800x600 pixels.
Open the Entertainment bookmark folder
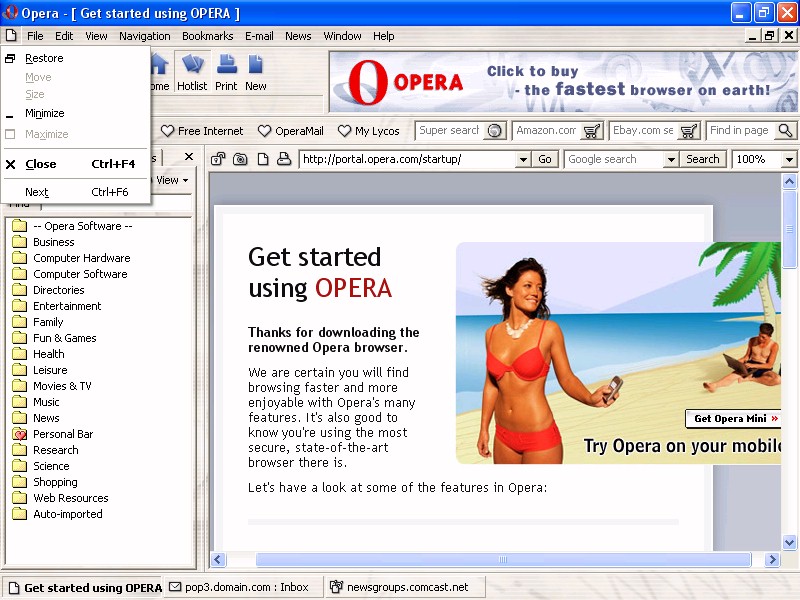[x=57, y=306]
